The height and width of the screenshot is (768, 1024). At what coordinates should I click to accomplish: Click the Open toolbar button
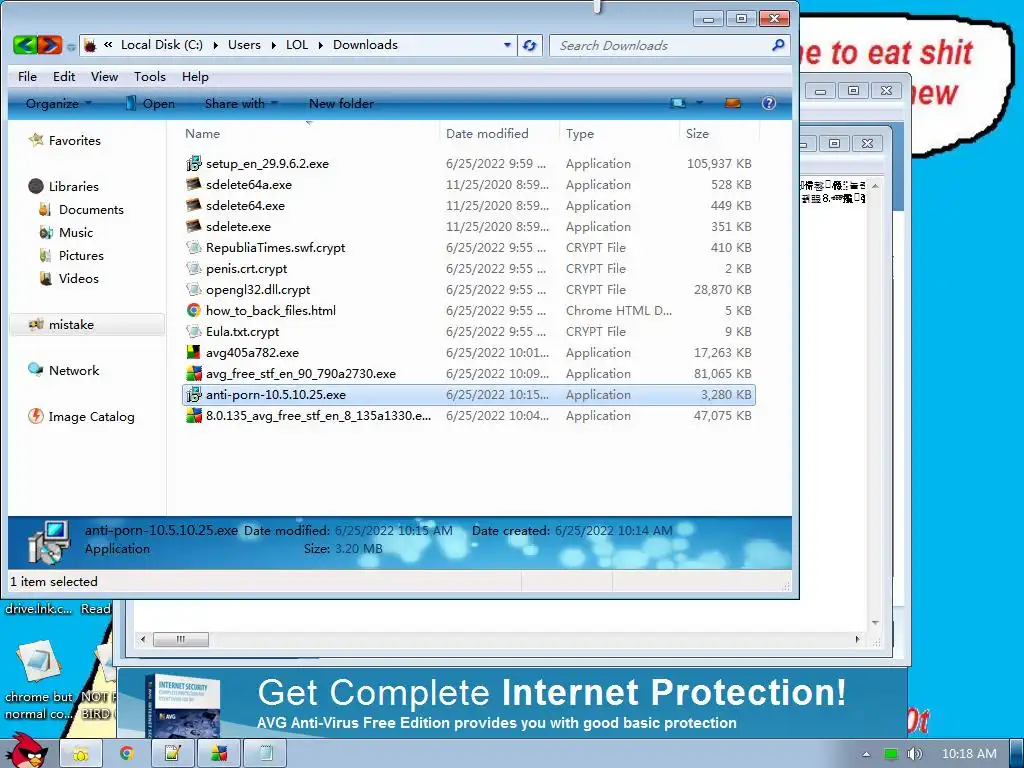[x=150, y=103]
